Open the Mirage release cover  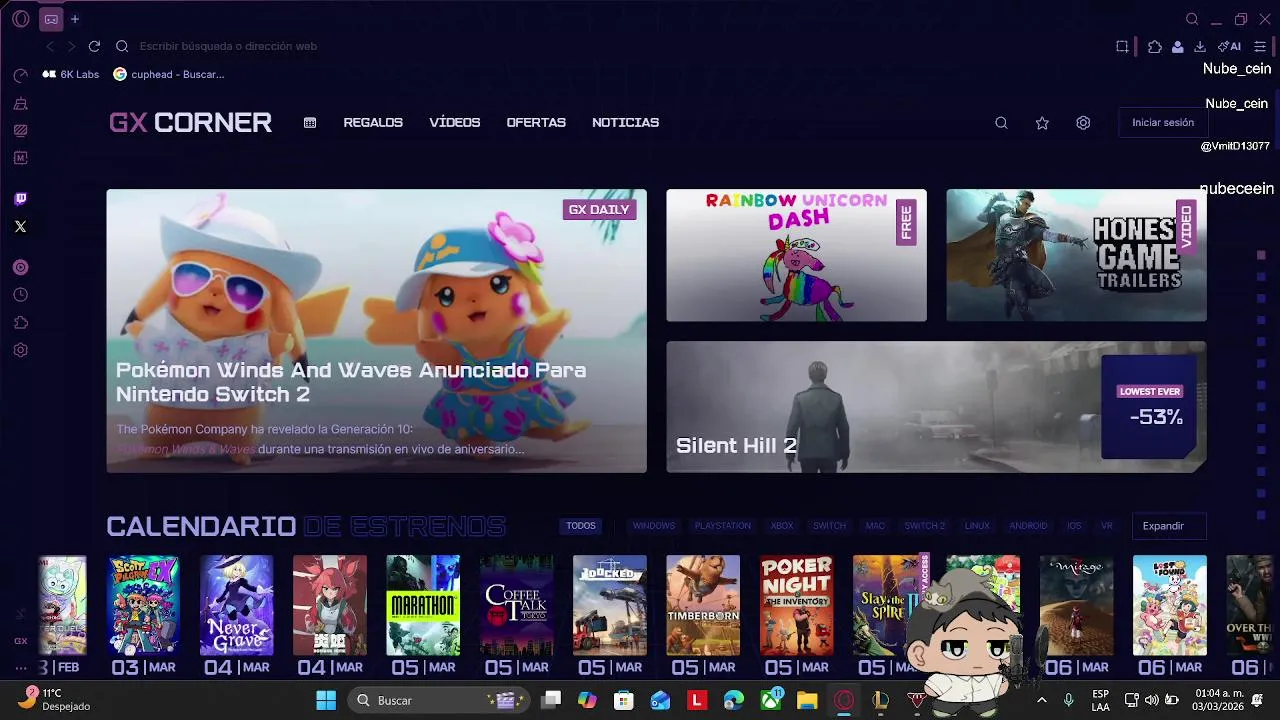point(1076,606)
